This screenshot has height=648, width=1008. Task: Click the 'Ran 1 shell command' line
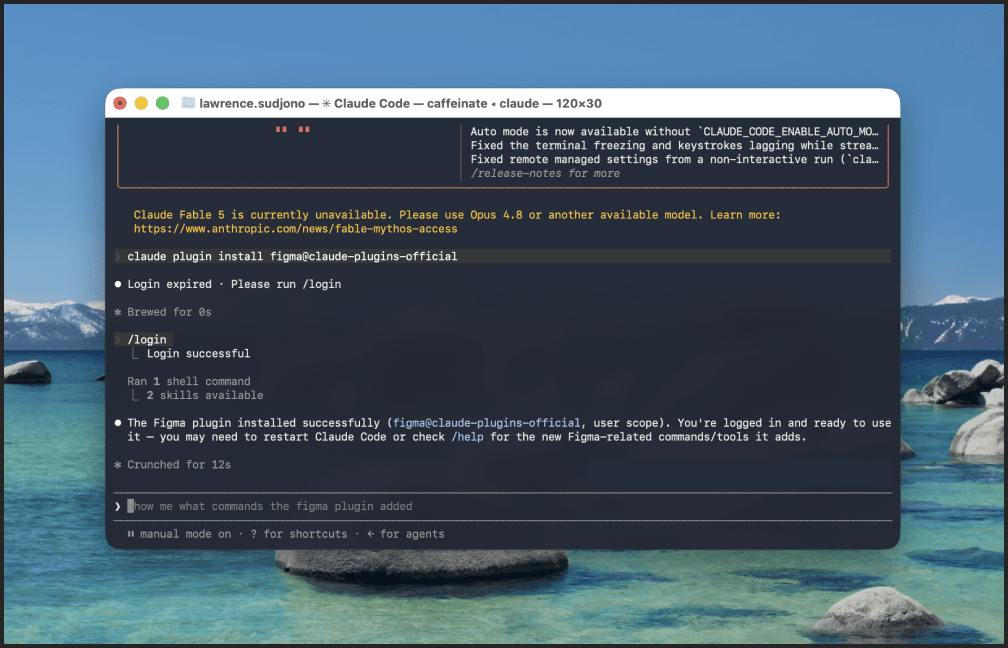coord(189,381)
